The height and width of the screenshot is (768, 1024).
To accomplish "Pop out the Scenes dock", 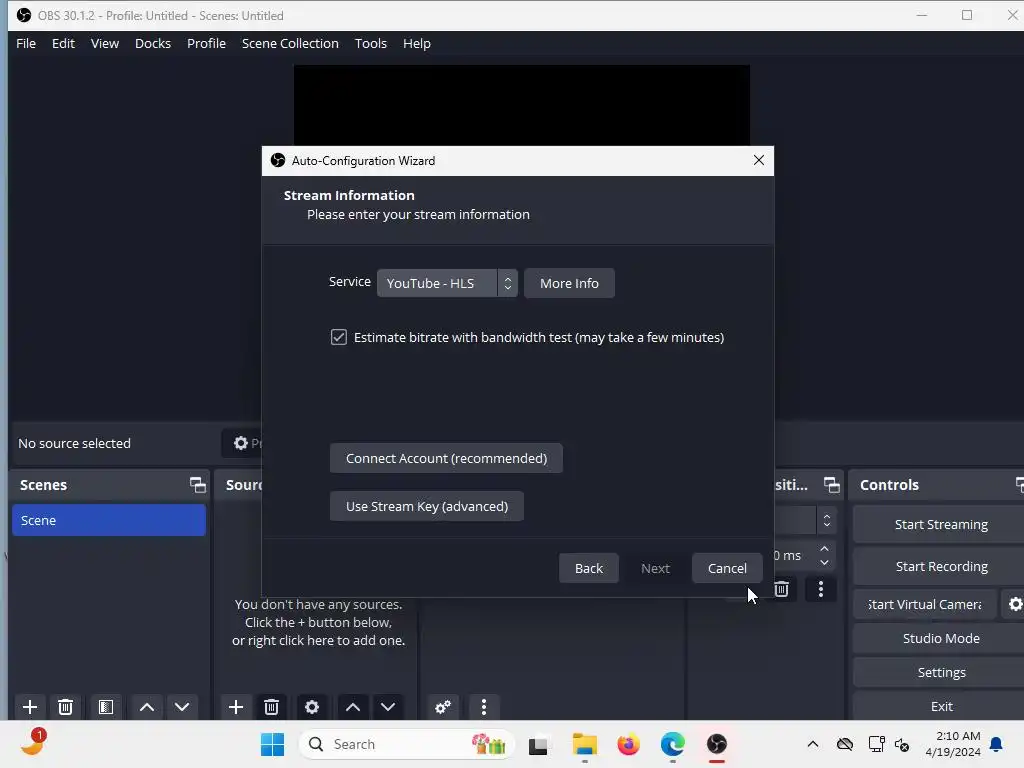I will click(x=197, y=485).
